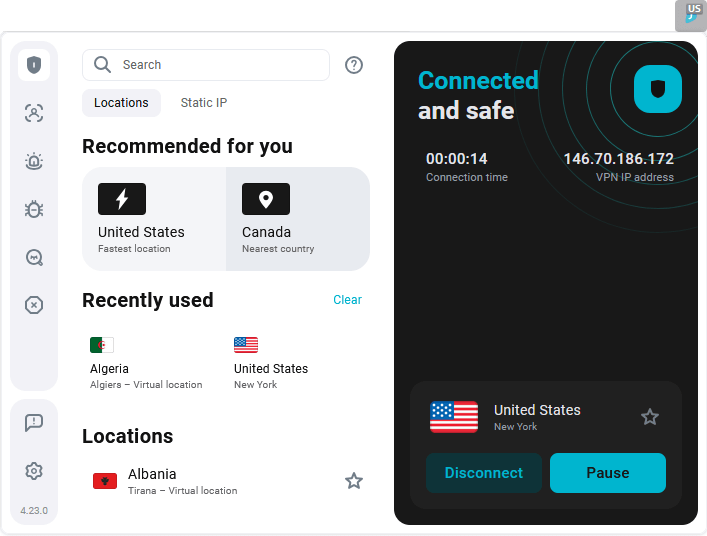The image size is (707, 536).
Task: Click the VPN IP address 146.70.186.172
Action: tap(619, 159)
